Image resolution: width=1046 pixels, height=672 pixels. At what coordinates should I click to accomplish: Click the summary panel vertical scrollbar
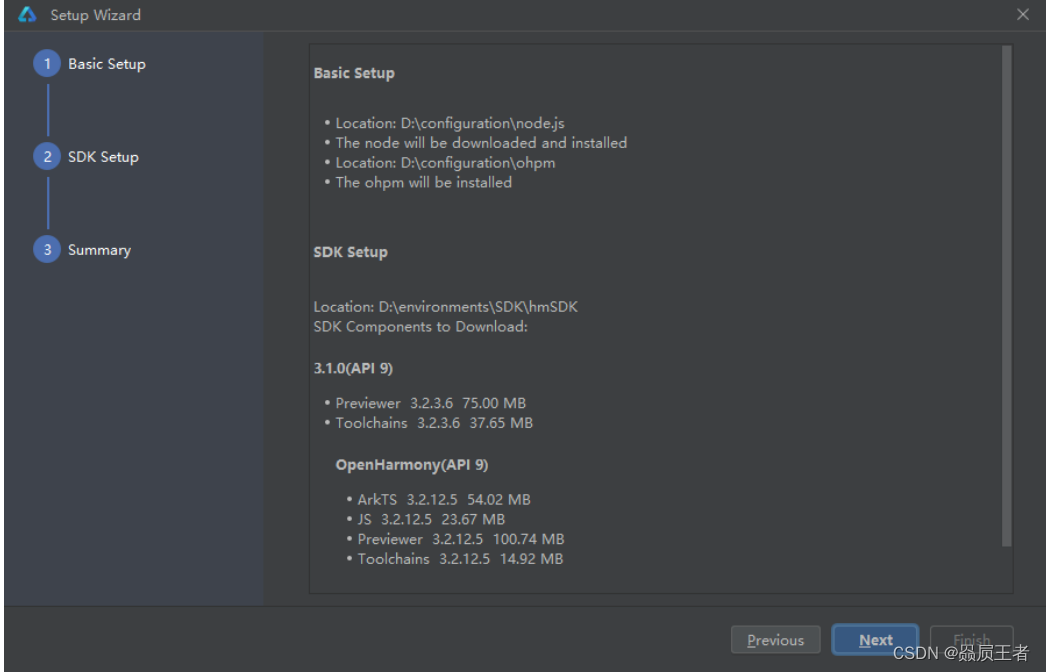click(x=1007, y=296)
